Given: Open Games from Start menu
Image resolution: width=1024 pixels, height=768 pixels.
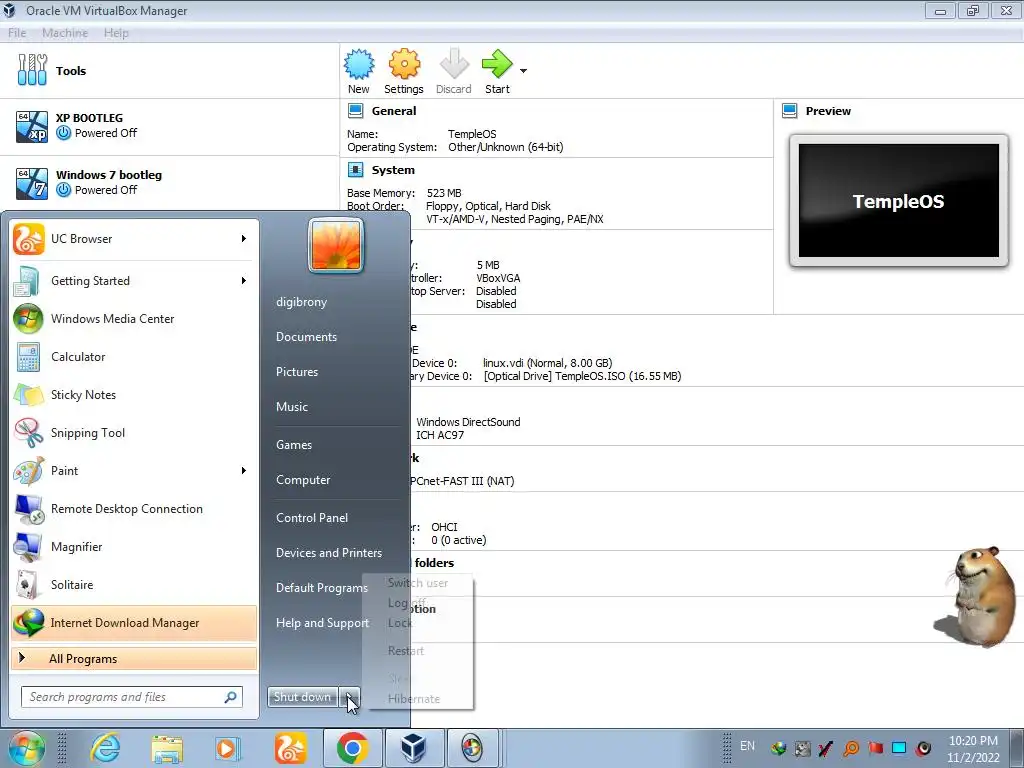Looking at the screenshot, I should pyautogui.click(x=294, y=445).
